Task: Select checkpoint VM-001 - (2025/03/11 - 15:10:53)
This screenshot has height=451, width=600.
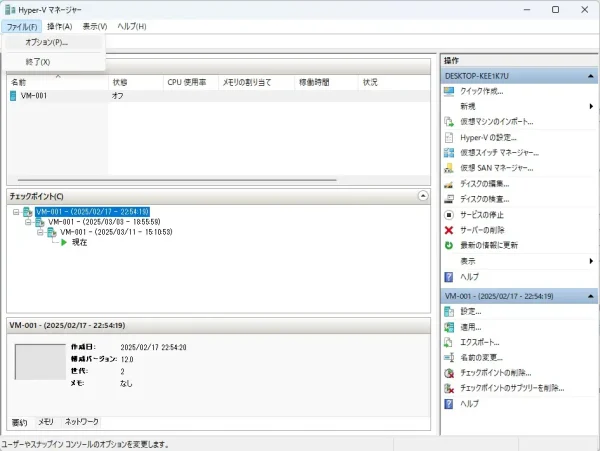Action: [116, 232]
